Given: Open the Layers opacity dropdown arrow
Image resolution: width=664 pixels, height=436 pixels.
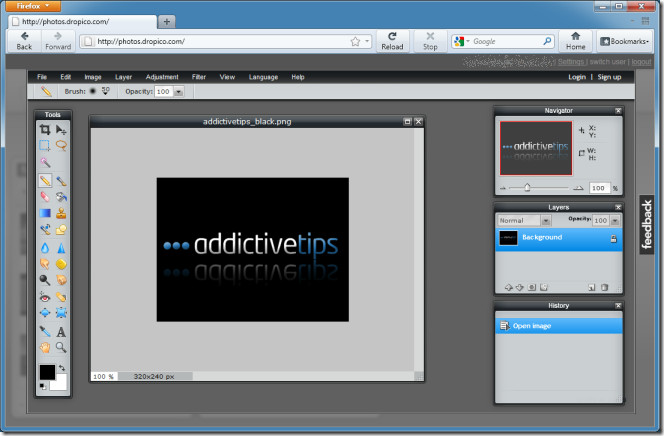Looking at the screenshot, I should click(615, 221).
